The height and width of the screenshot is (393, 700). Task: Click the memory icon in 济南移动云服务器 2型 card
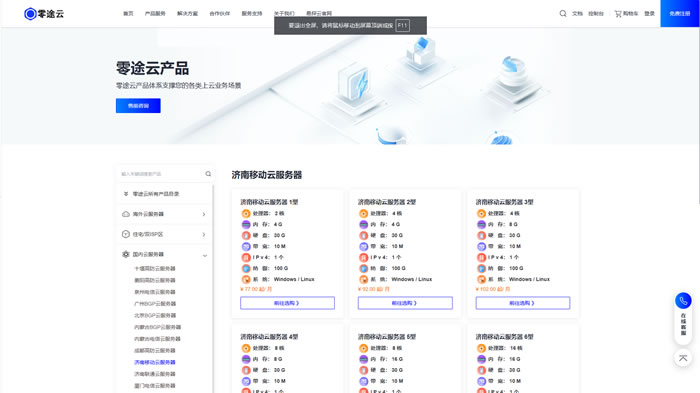pyautogui.click(x=363, y=224)
